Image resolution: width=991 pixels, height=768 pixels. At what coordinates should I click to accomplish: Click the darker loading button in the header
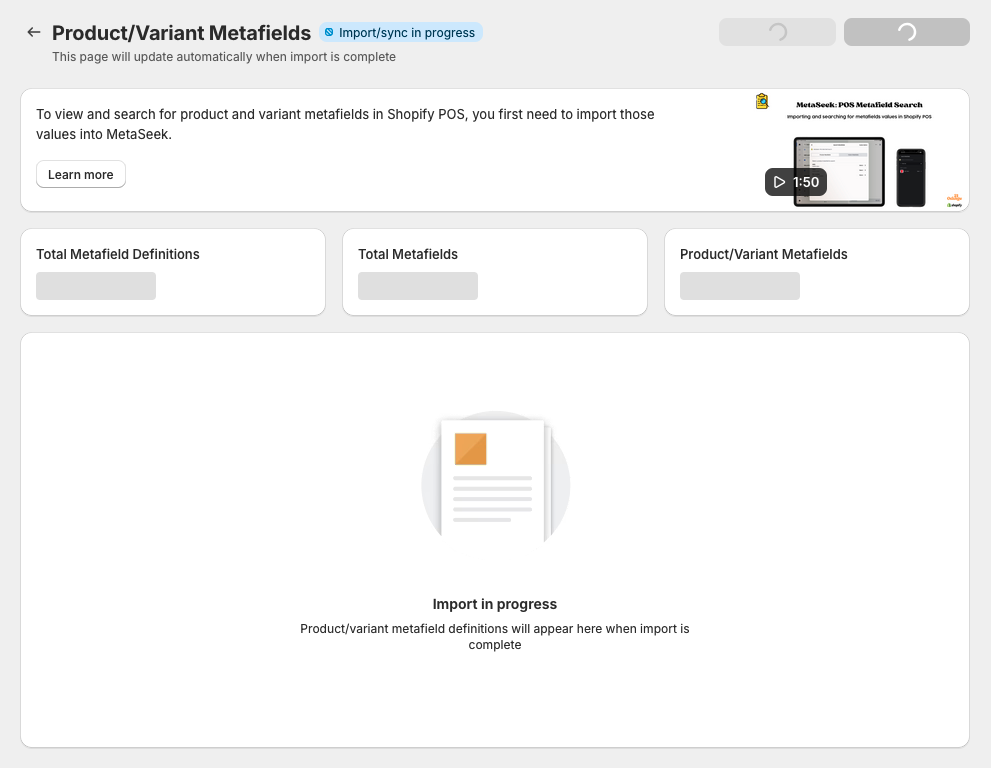pyautogui.click(x=906, y=32)
